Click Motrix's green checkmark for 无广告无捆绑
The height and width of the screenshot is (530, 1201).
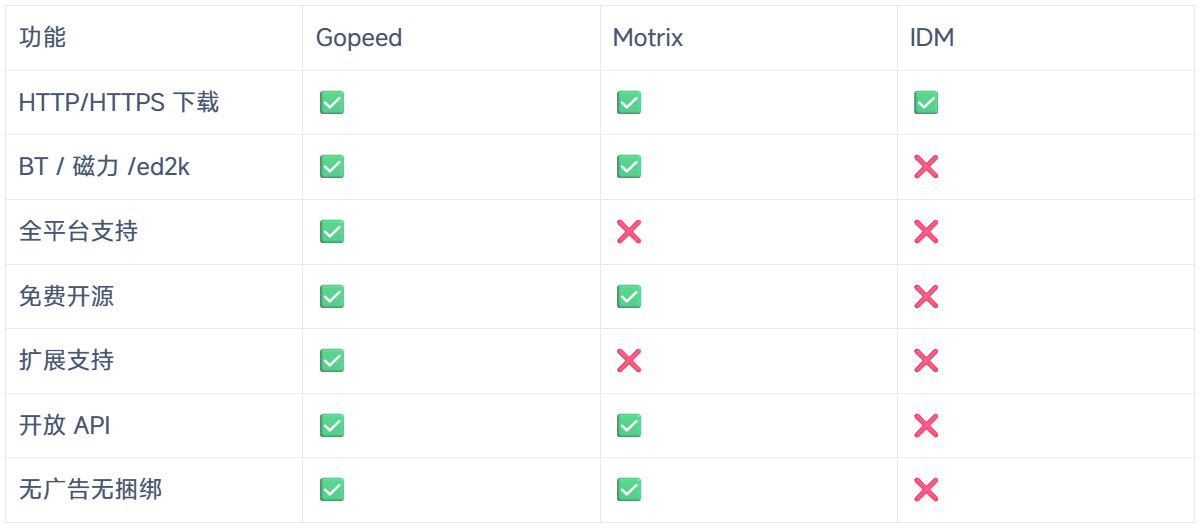coord(629,490)
